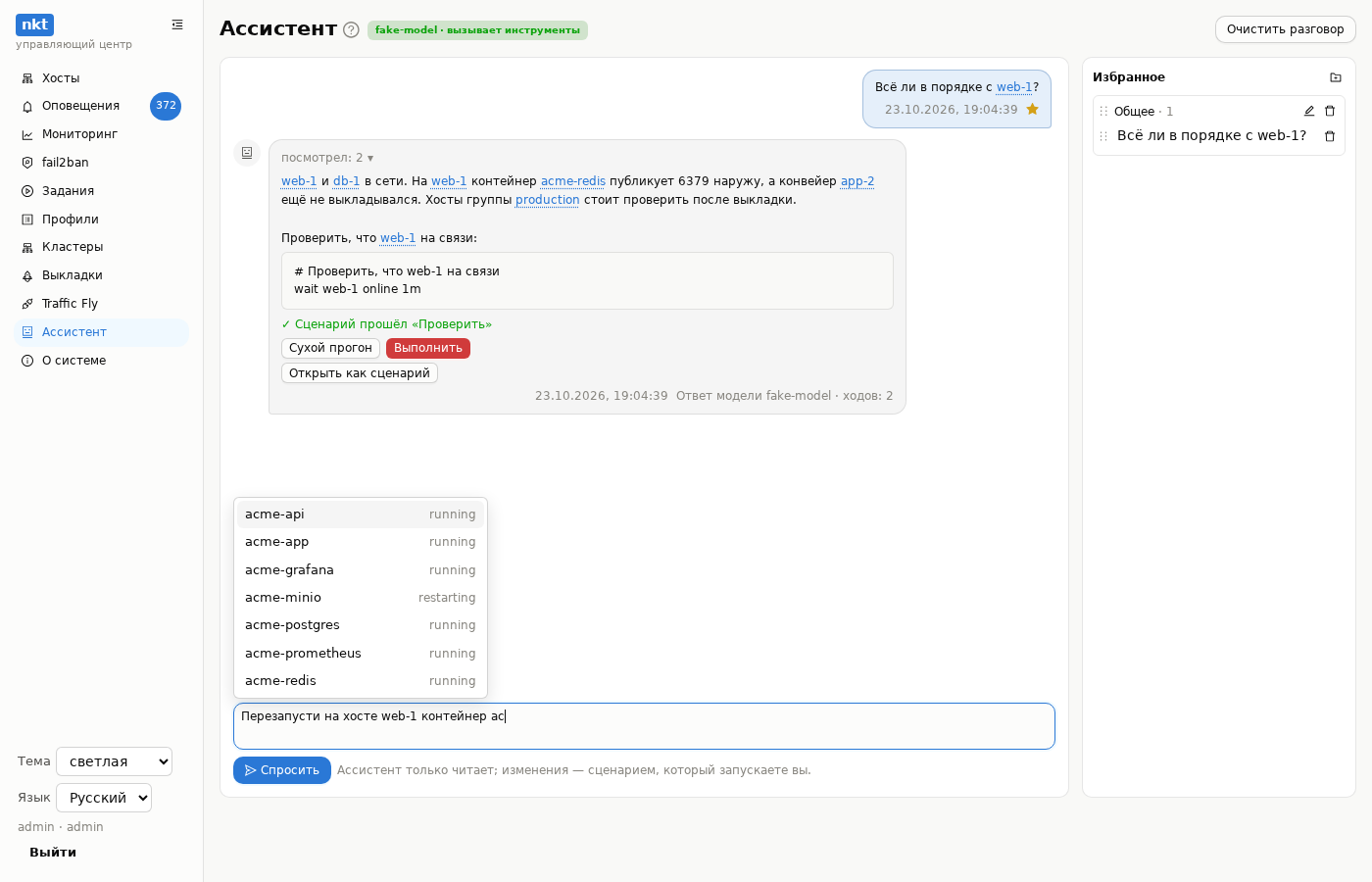Add a new favorites folder
Screen dimensions: 1372x882
coord(1336,77)
